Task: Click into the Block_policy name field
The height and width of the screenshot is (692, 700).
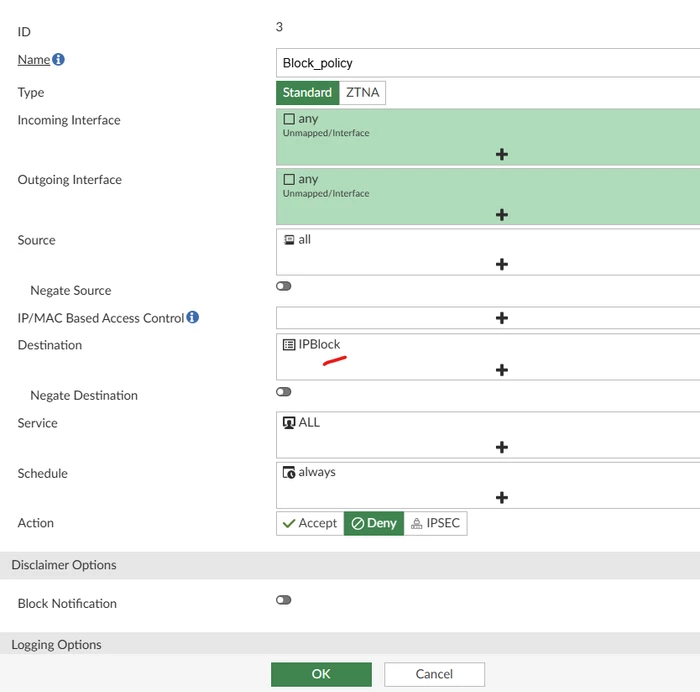Action: click(x=488, y=63)
